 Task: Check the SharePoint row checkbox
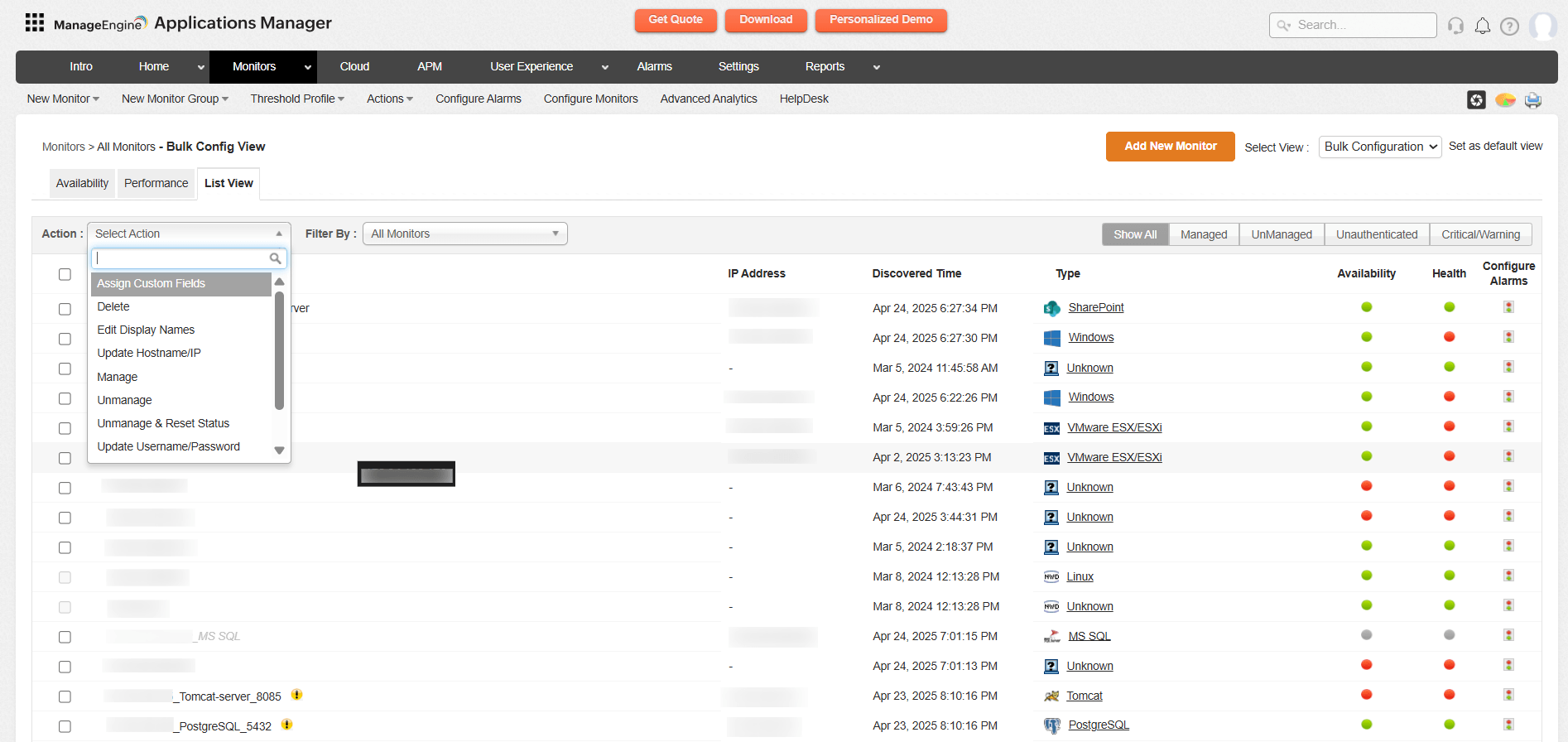point(65,309)
